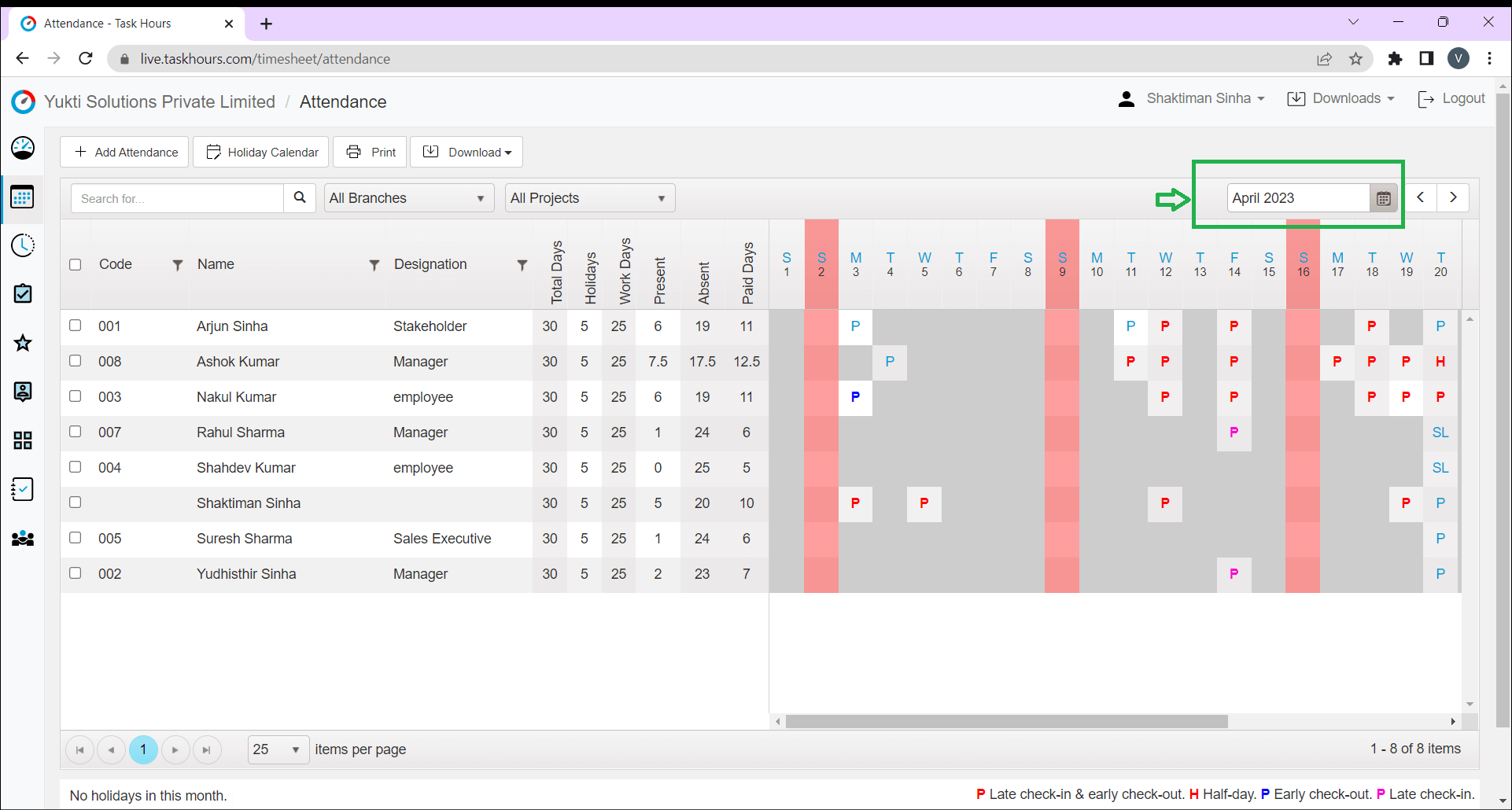Select the Suresh Sharma row checkbox
This screenshot has width=1512, height=810.
76,538
